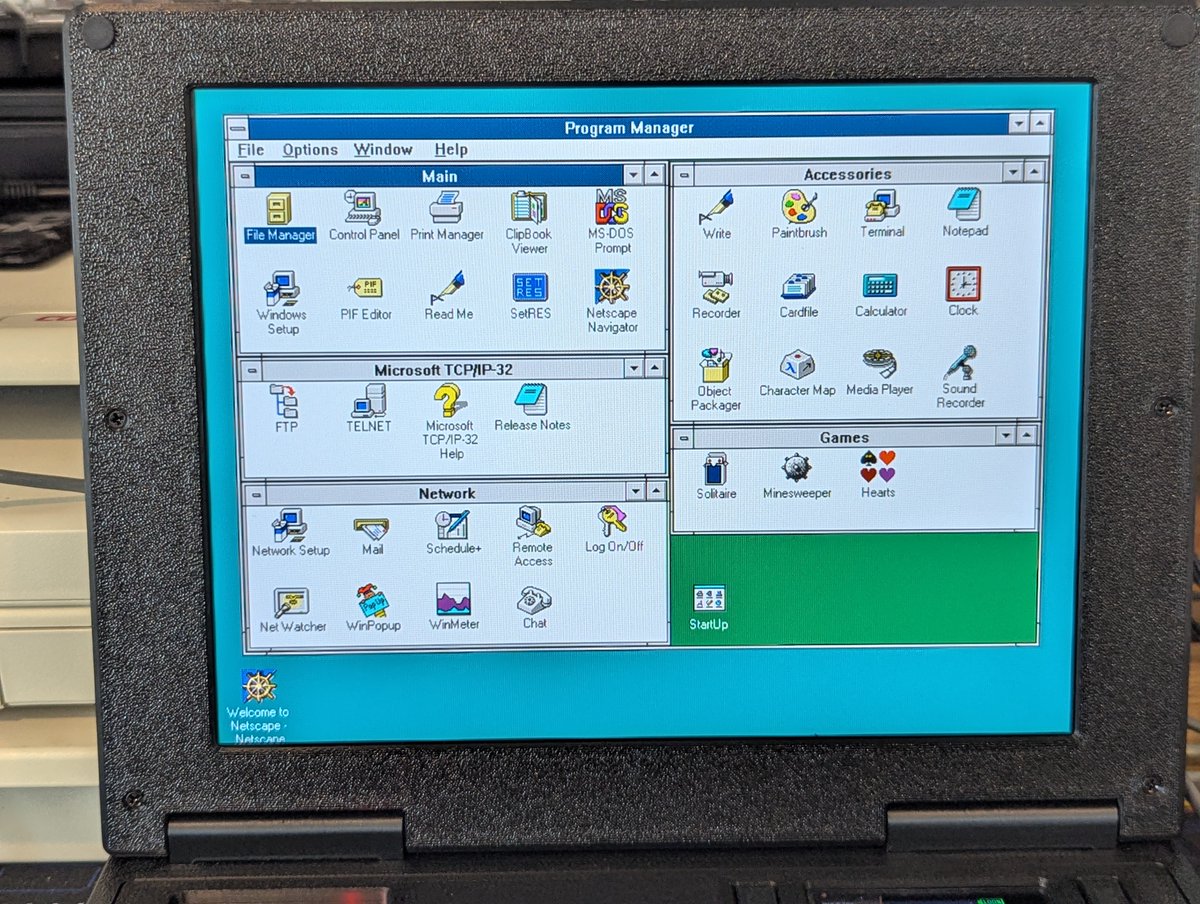The height and width of the screenshot is (904, 1200).
Task: Click the Program Manager title bar
Action: pyautogui.click(x=628, y=126)
